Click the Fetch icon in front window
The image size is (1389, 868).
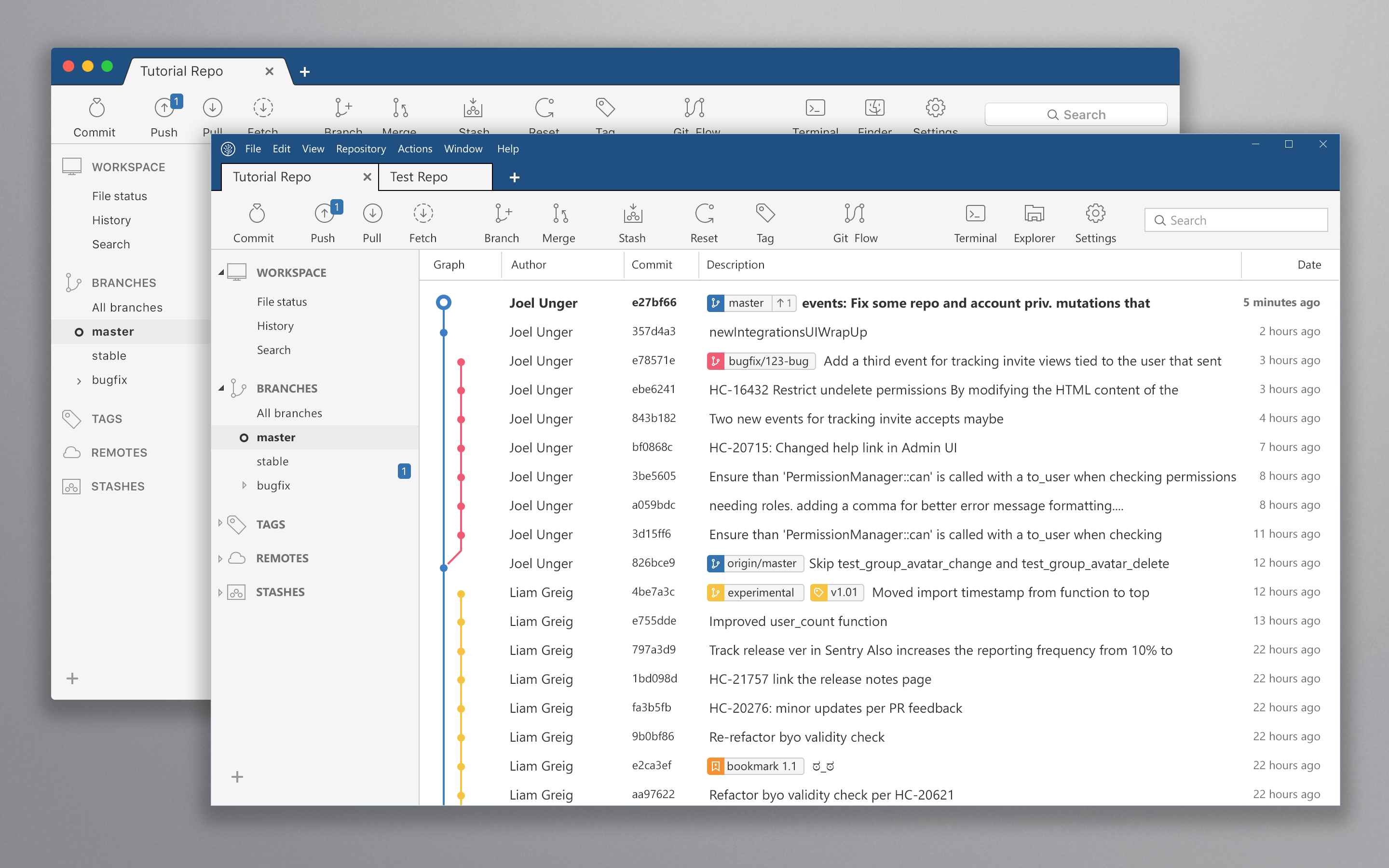tap(423, 214)
